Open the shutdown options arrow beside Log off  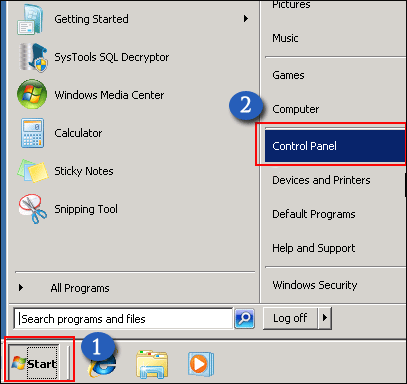(x=325, y=318)
